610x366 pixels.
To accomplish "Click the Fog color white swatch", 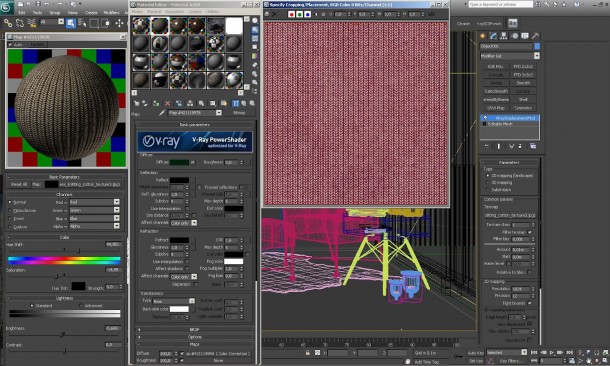I will point(233,261).
